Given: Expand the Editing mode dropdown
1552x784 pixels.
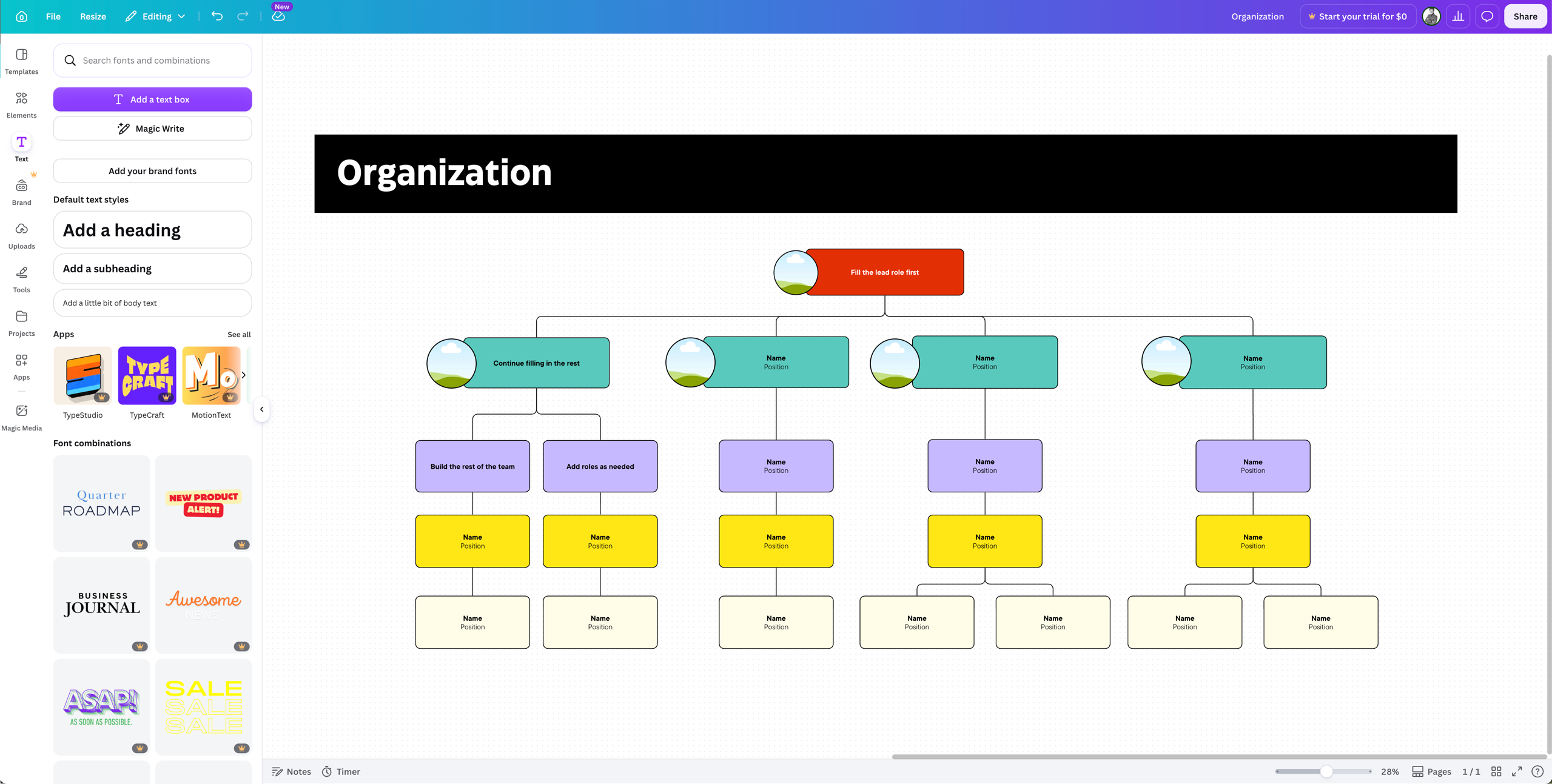Looking at the screenshot, I should click(x=155, y=16).
